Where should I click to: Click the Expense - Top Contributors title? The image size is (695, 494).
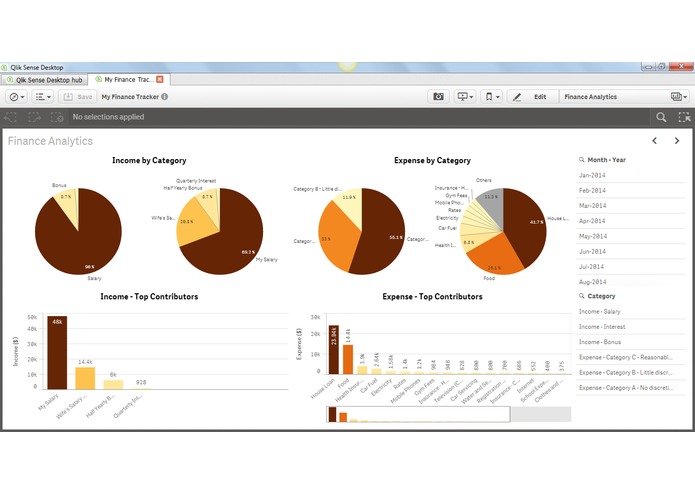click(432, 296)
